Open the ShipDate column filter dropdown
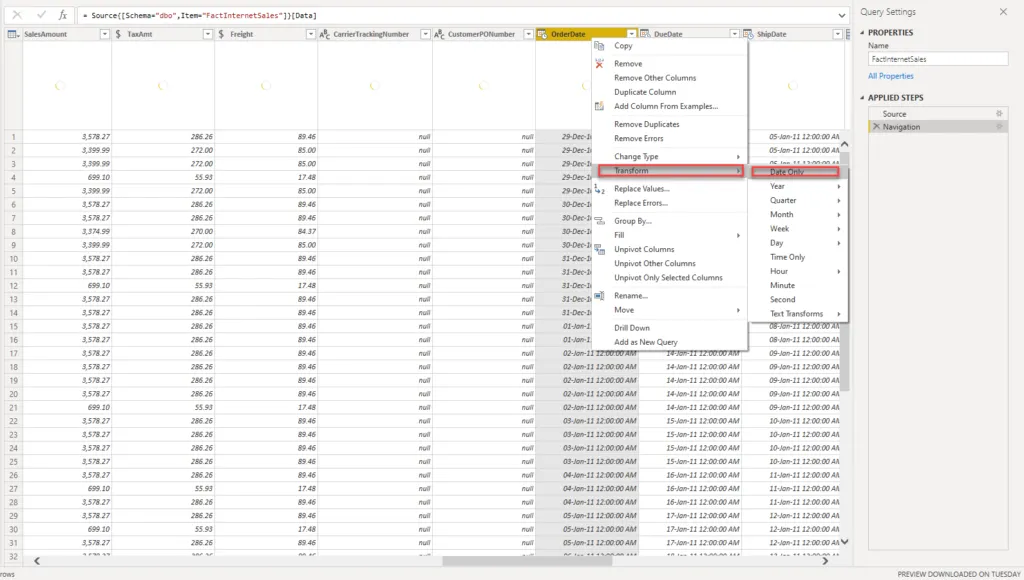Viewport: 1024px width, 580px height. (x=836, y=34)
